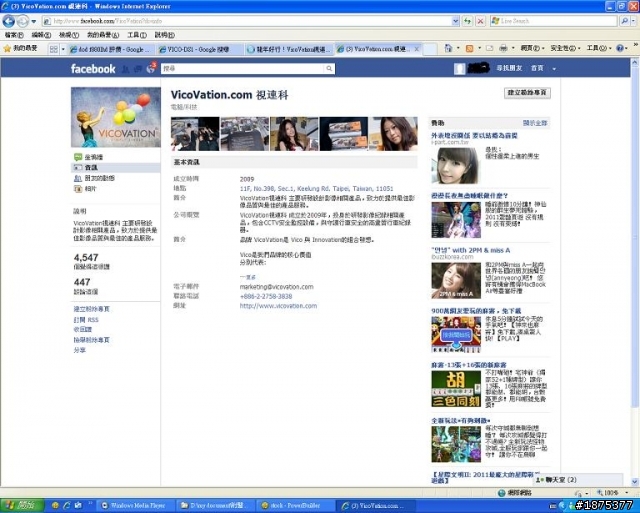This screenshot has height=513, width=640.
Task: Click the Home icon in IE command bar
Action: point(448,49)
